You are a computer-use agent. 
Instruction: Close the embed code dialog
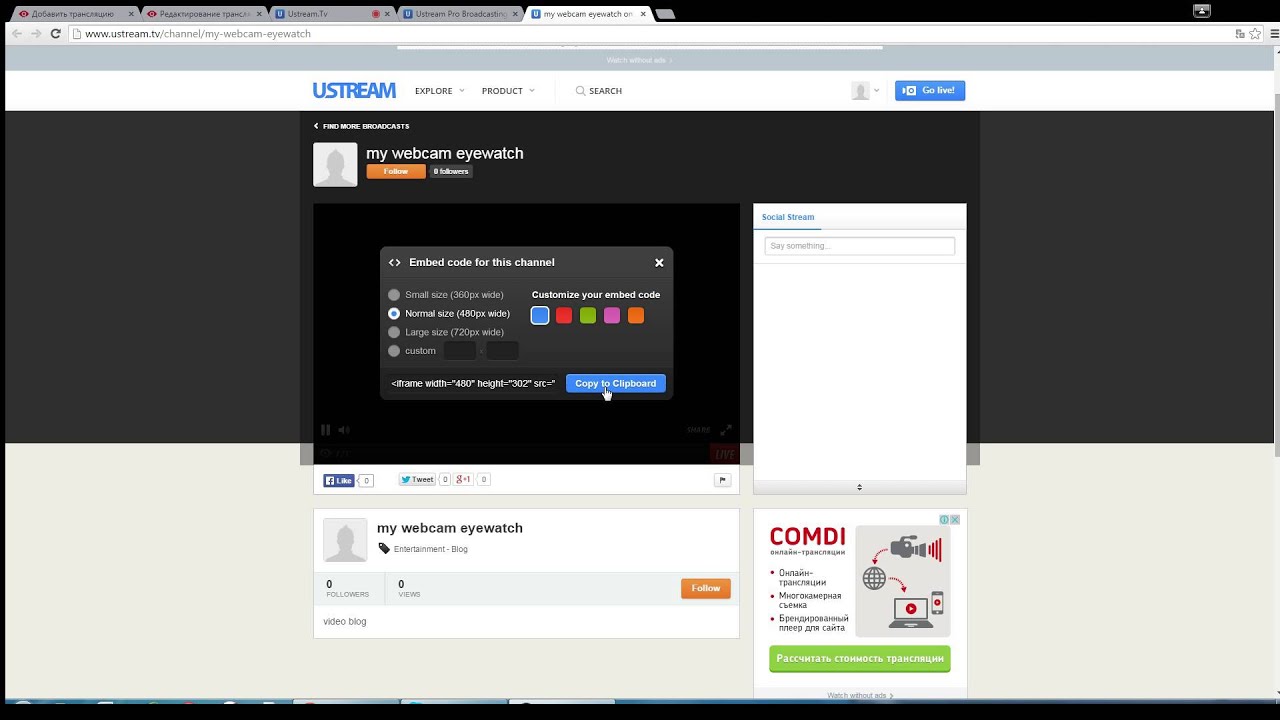pyautogui.click(x=659, y=263)
